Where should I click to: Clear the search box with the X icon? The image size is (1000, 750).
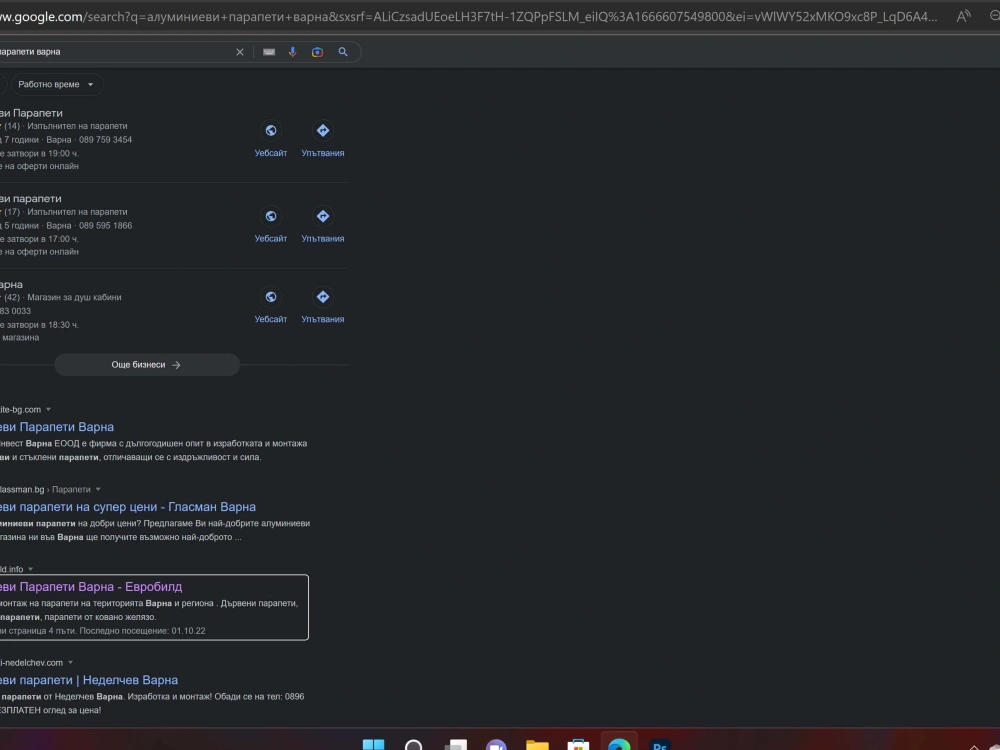pos(240,52)
